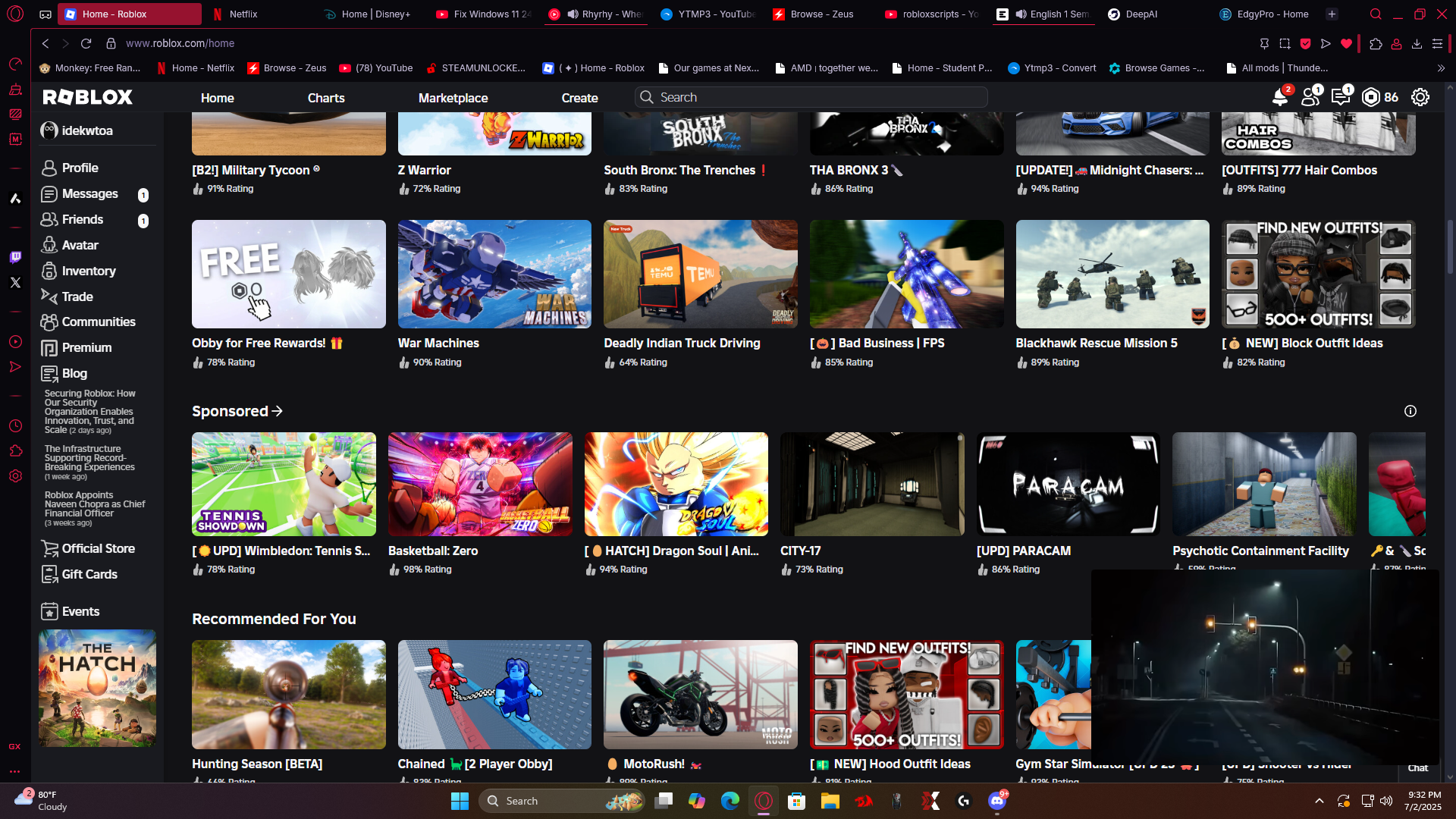This screenshot has height=819, width=1456.
Task: Go back to the previous page
Action: coord(45,43)
